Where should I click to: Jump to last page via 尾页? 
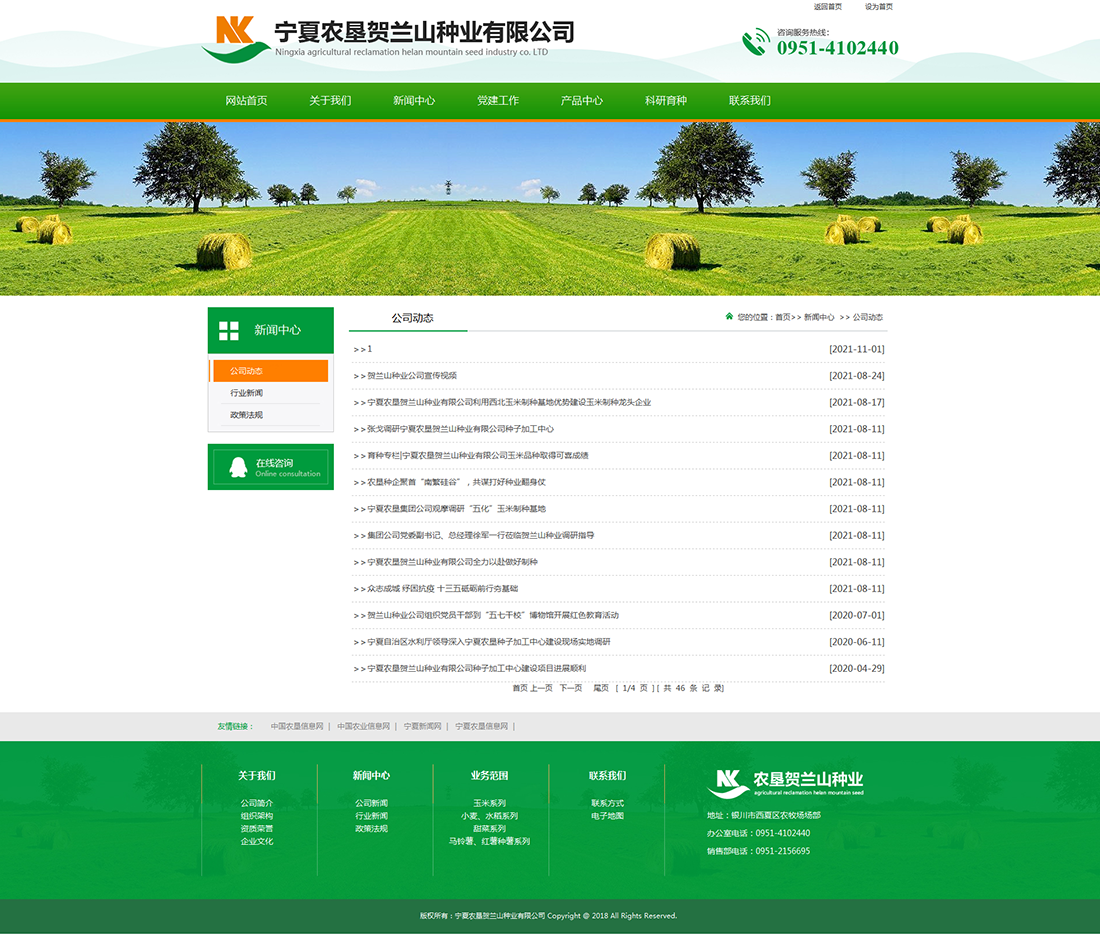pyautogui.click(x=601, y=688)
